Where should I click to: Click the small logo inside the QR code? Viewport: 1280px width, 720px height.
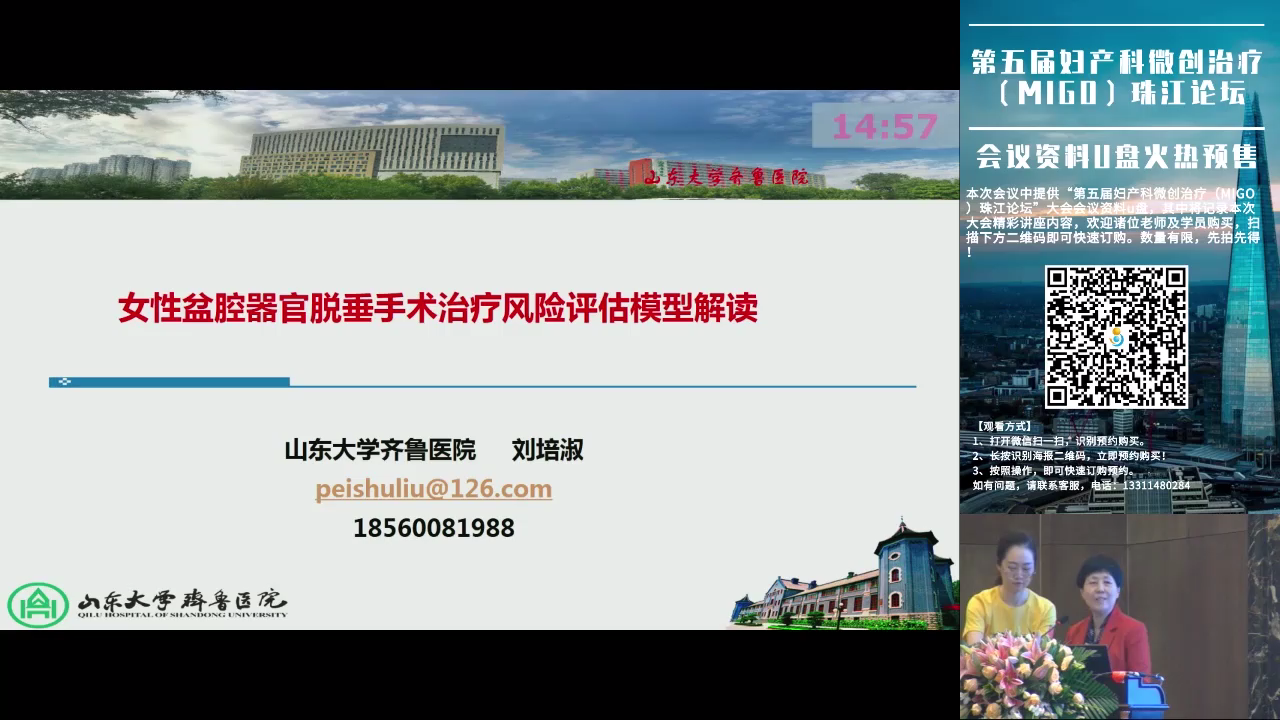[1117, 338]
